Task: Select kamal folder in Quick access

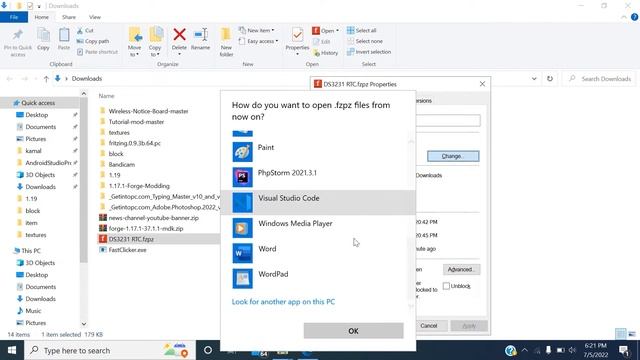Action: pos(33,151)
